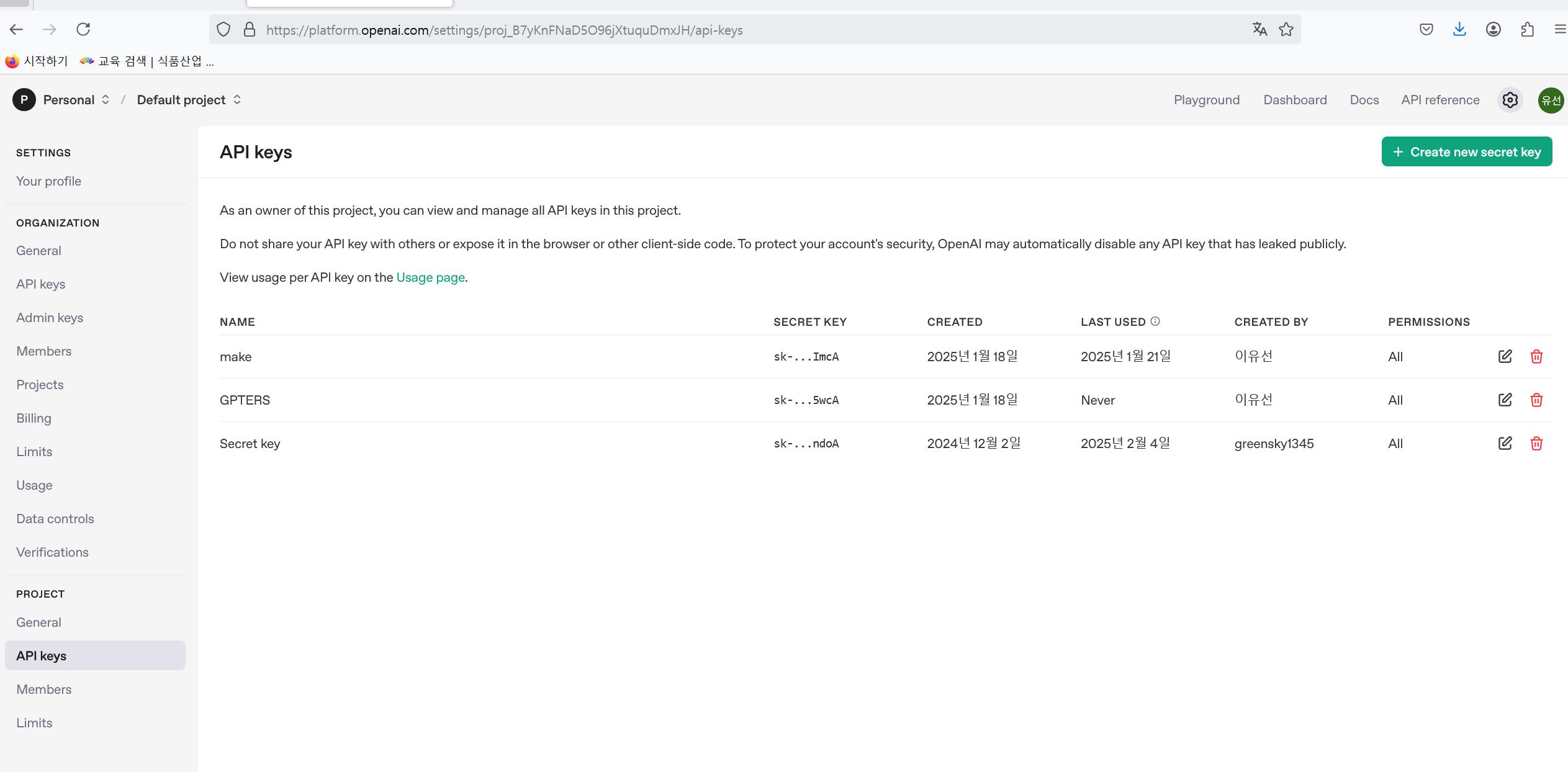This screenshot has height=772, width=1568.
Task: Click last used date 2025년 2월 4일
Action: [1125, 443]
